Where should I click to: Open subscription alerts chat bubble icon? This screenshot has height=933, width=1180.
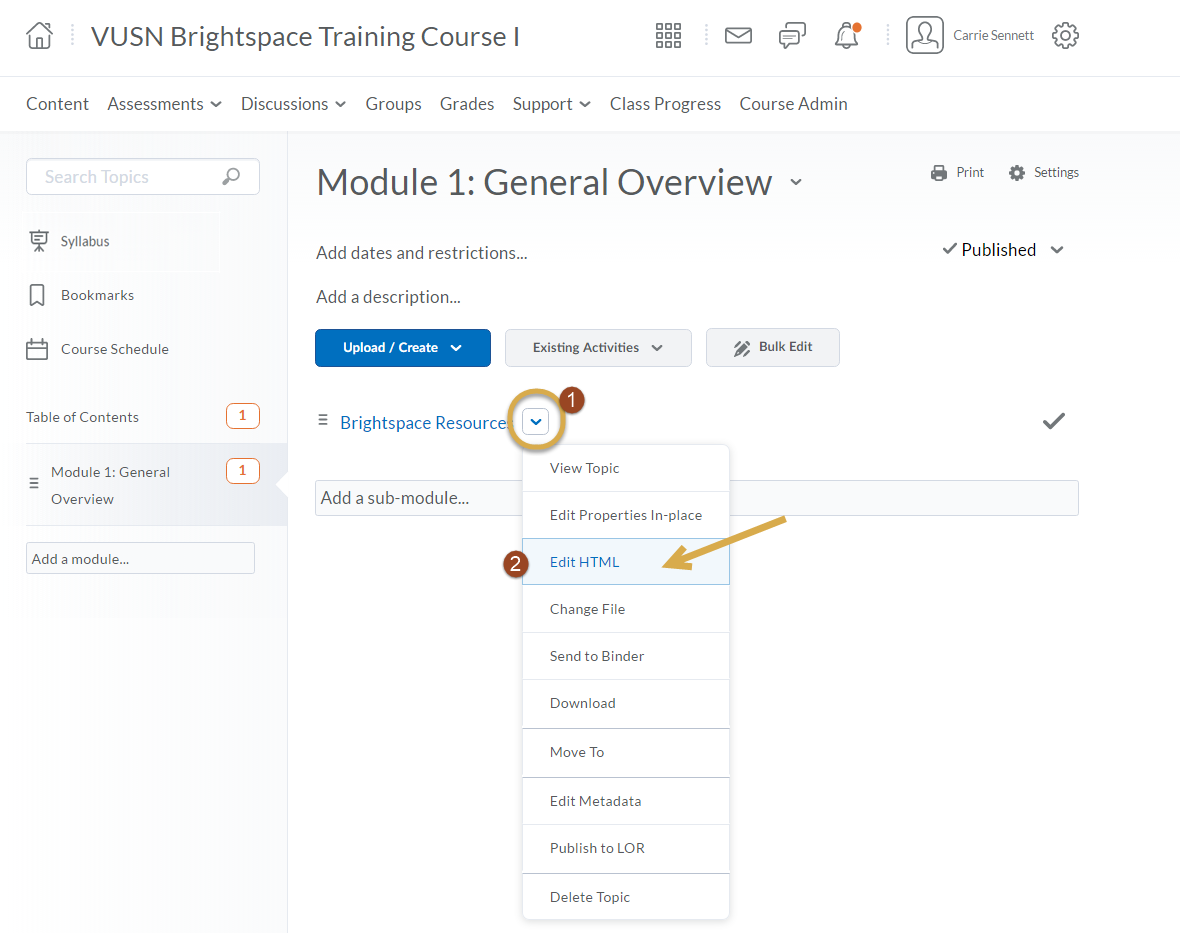tap(792, 36)
